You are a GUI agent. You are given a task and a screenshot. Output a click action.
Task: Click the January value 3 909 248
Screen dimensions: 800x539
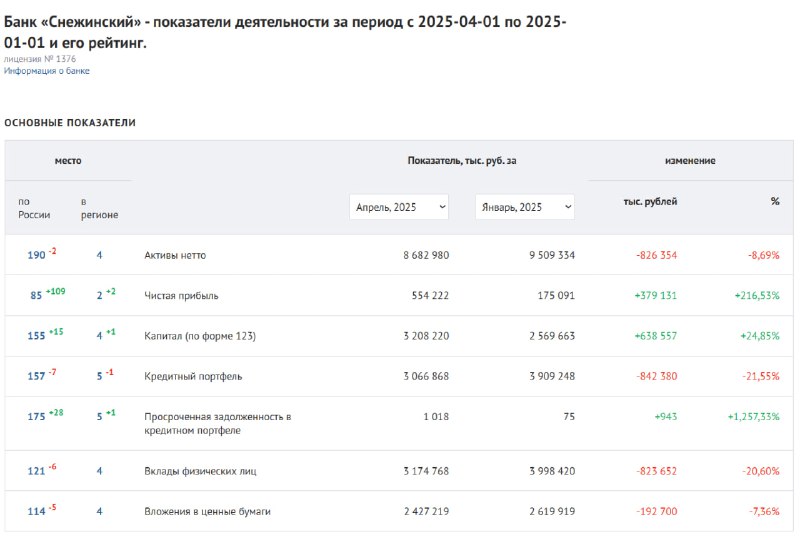coord(552,376)
